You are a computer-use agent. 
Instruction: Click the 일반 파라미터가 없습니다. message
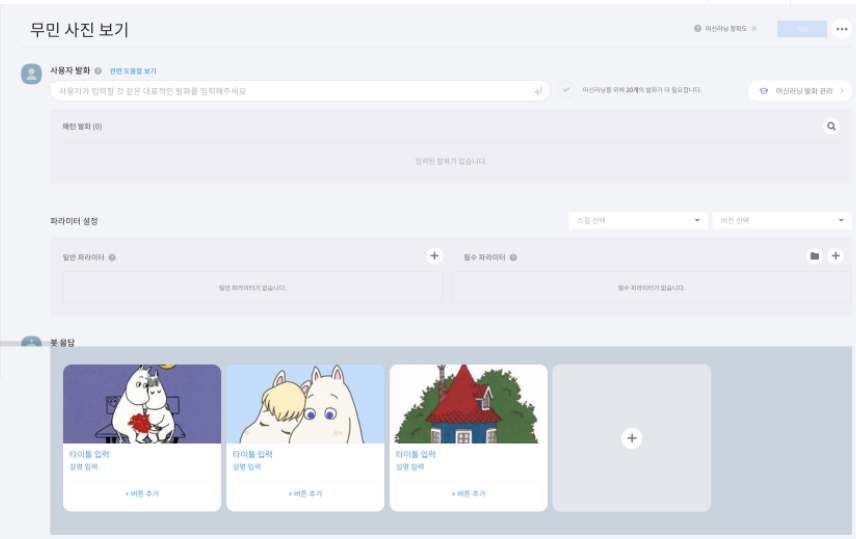(x=253, y=288)
